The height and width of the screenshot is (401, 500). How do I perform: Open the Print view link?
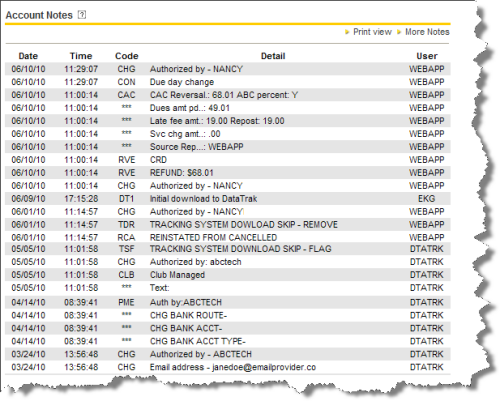(x=372, y=32)
